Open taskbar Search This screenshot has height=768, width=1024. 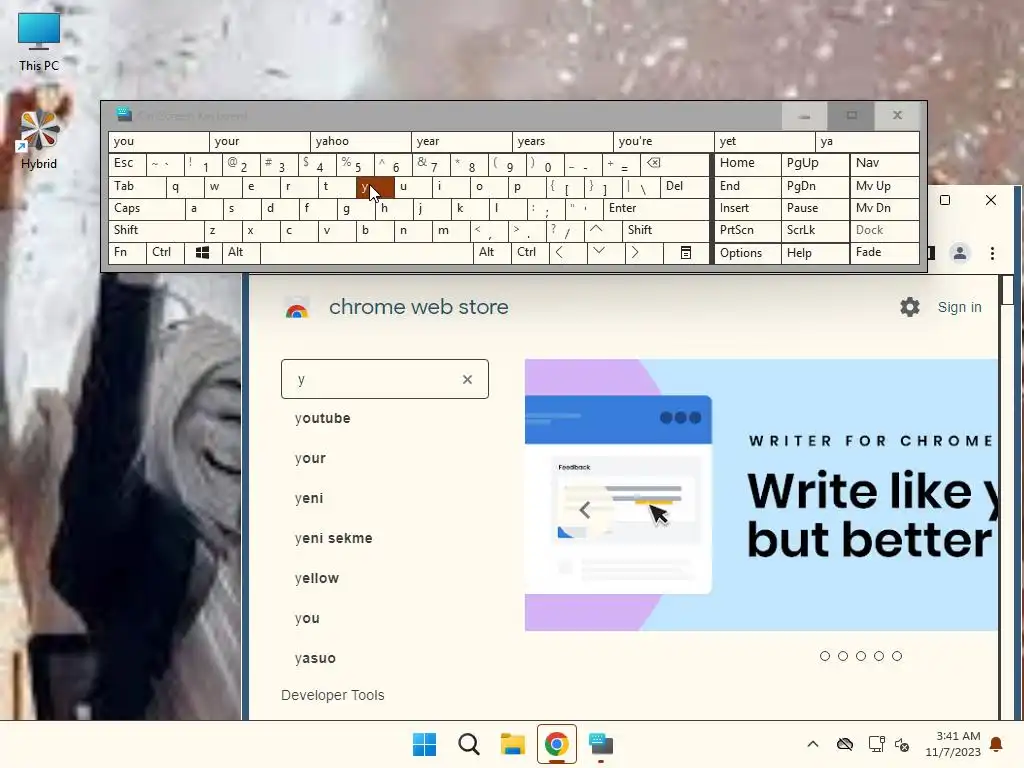(x=468, y=744)
